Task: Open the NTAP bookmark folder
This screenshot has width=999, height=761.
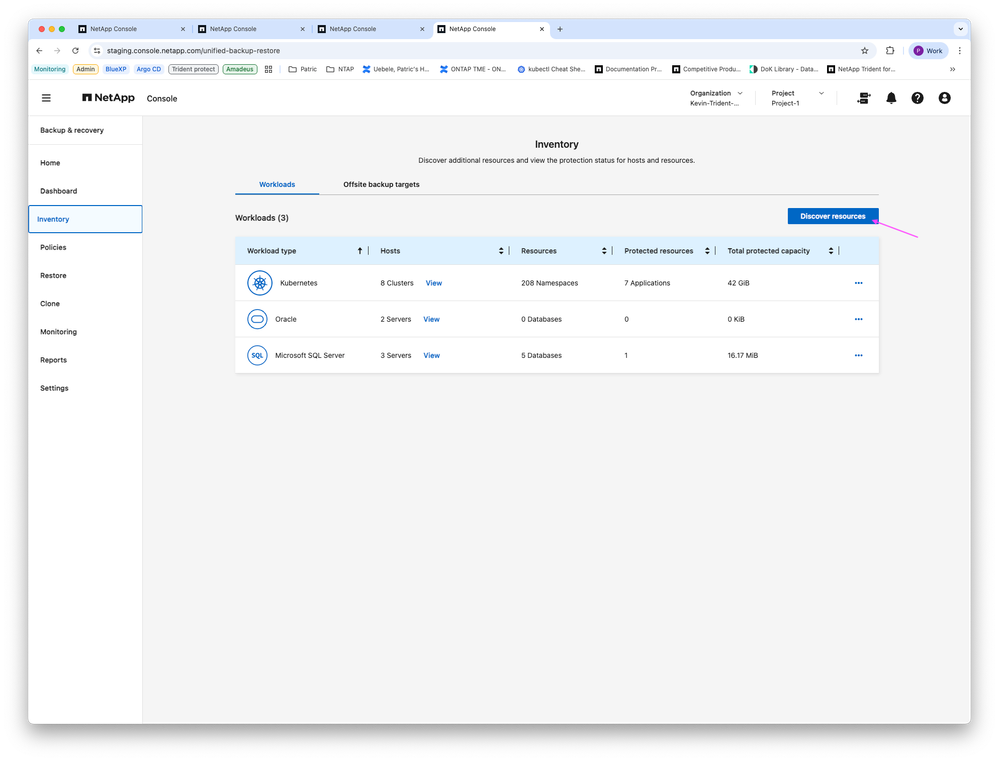Action: (340, 69)
